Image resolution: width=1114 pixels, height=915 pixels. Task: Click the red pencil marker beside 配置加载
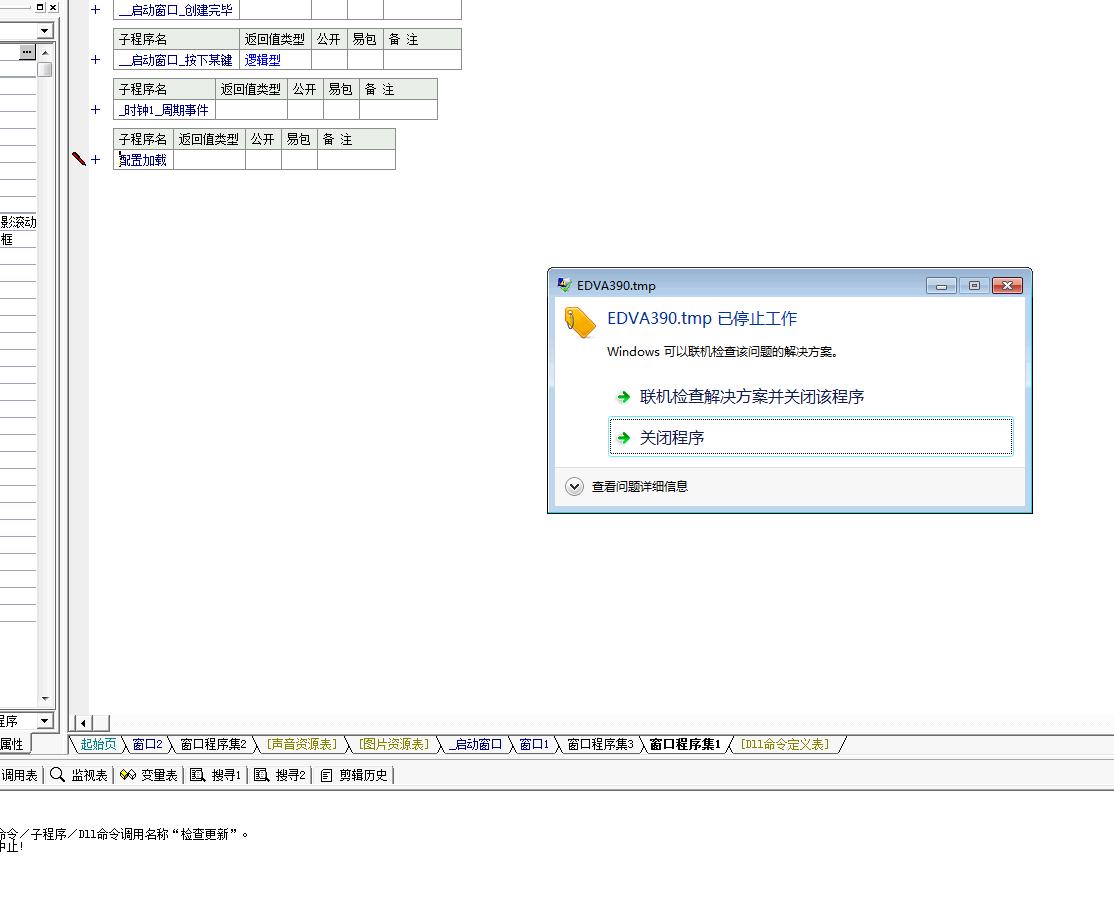[x=79, y=158]
